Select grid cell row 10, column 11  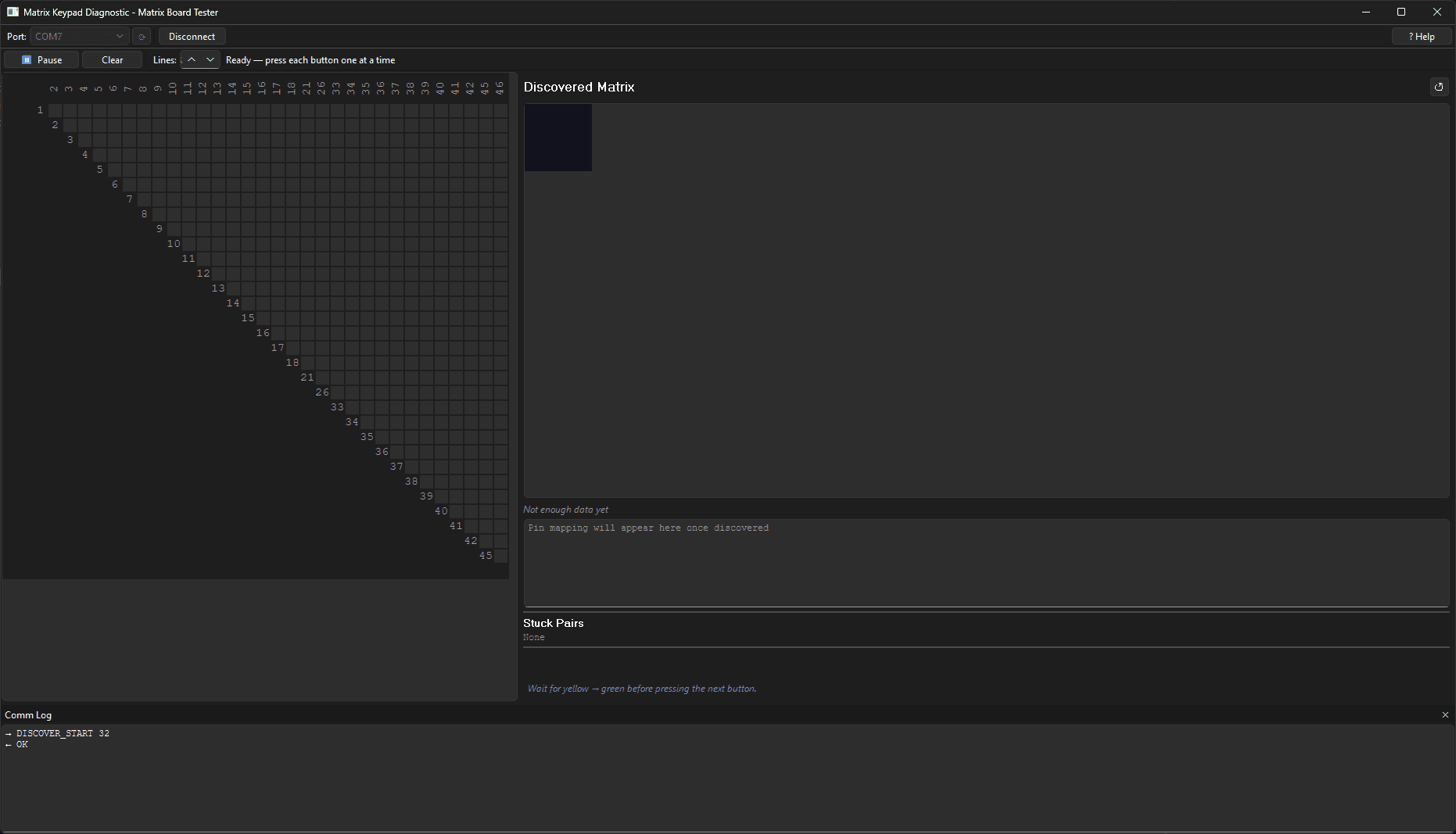tap(189, 244)
